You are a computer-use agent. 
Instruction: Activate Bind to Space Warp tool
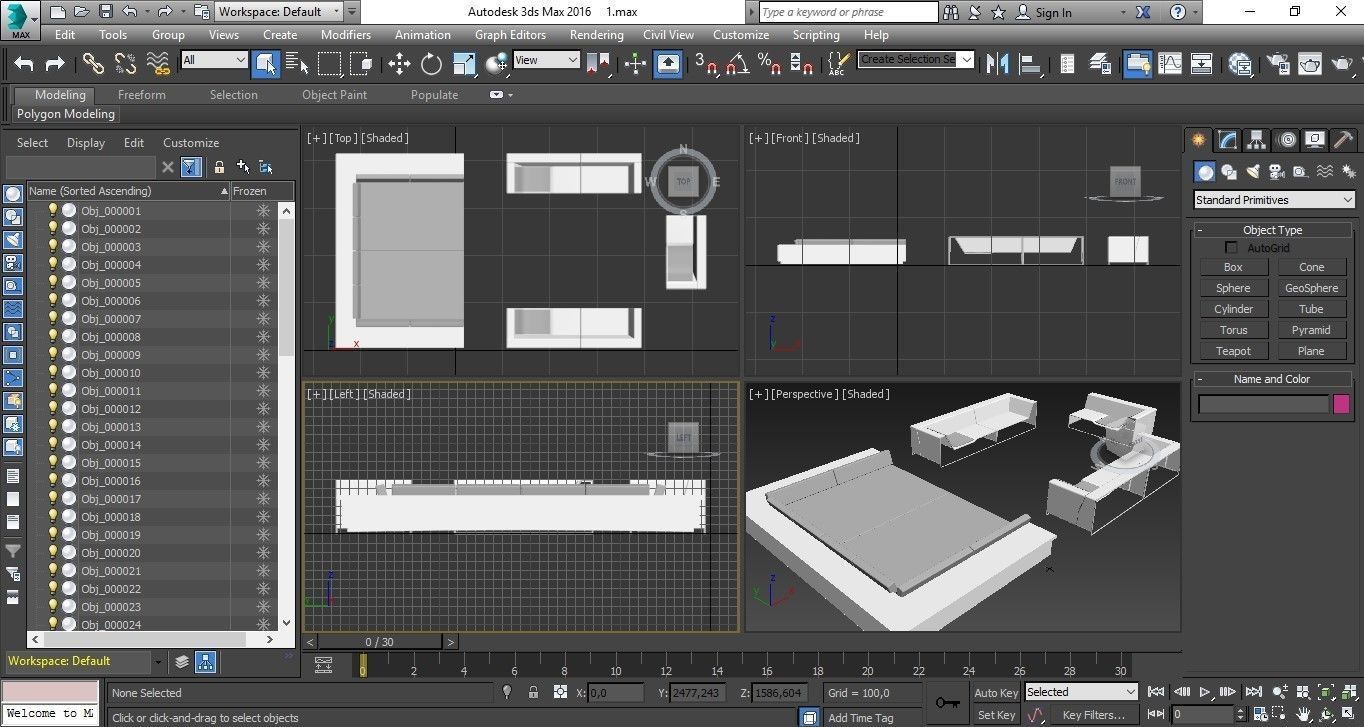click(x=158, y=63)
